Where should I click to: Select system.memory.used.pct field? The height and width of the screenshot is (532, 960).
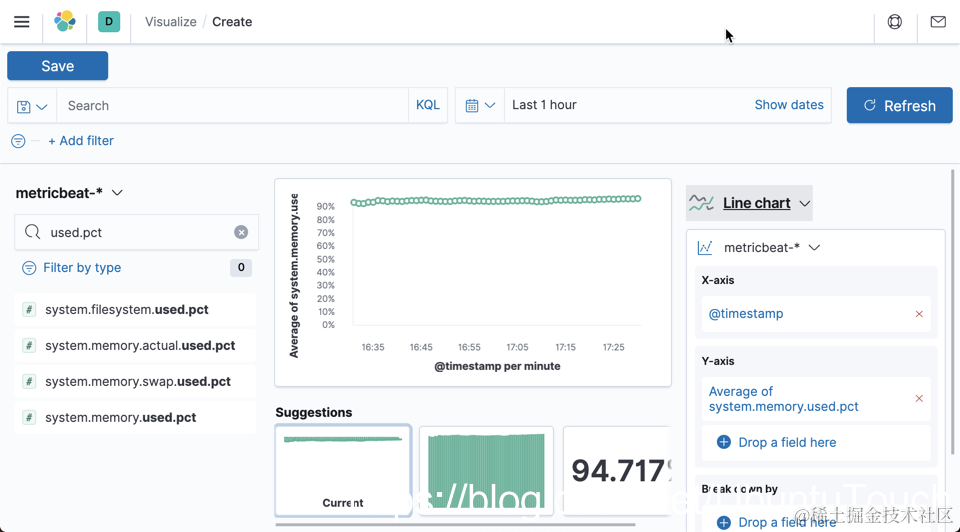point(135,418)
